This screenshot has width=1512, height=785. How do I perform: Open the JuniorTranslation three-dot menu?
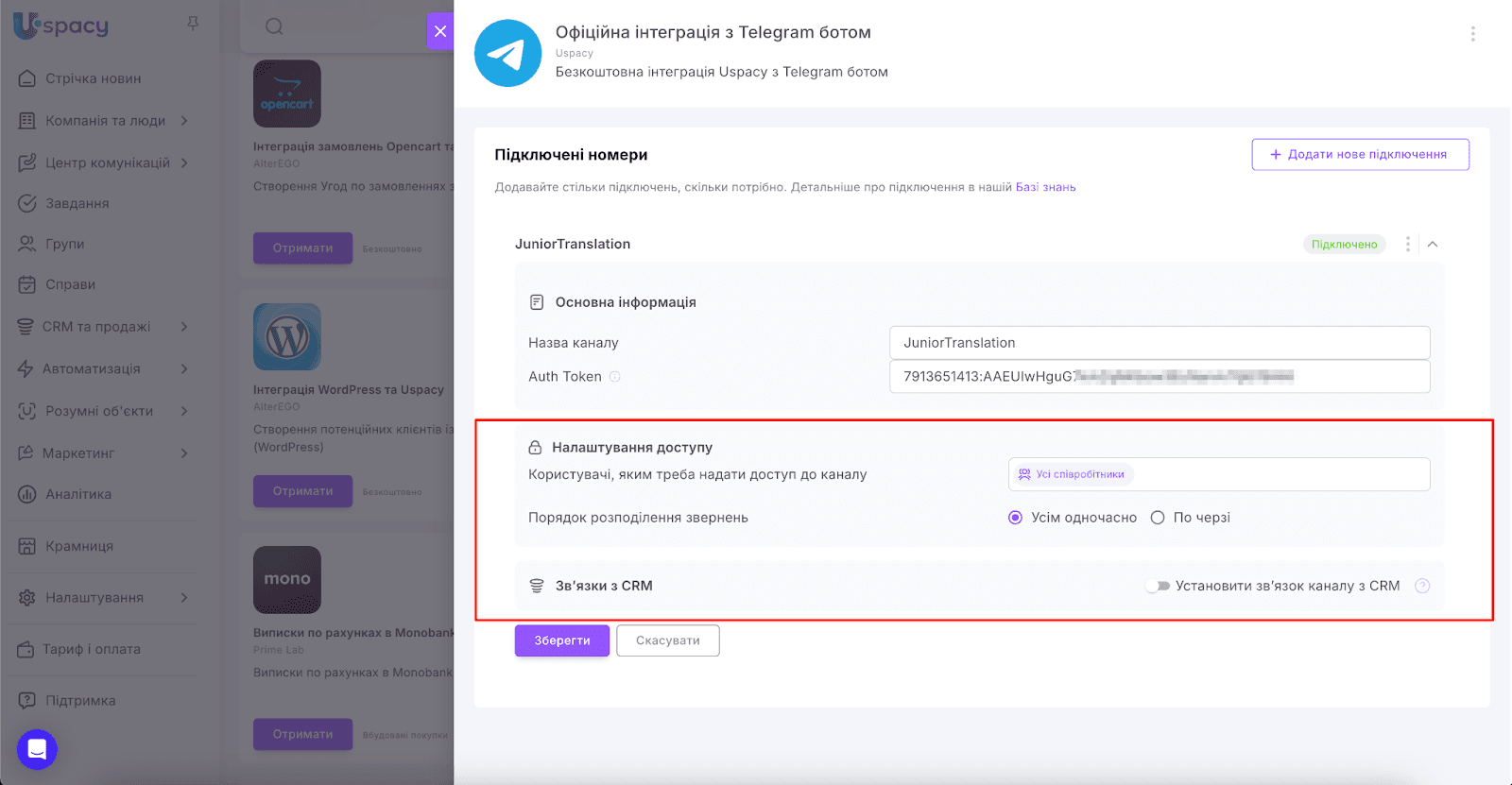coord(1407,244)
